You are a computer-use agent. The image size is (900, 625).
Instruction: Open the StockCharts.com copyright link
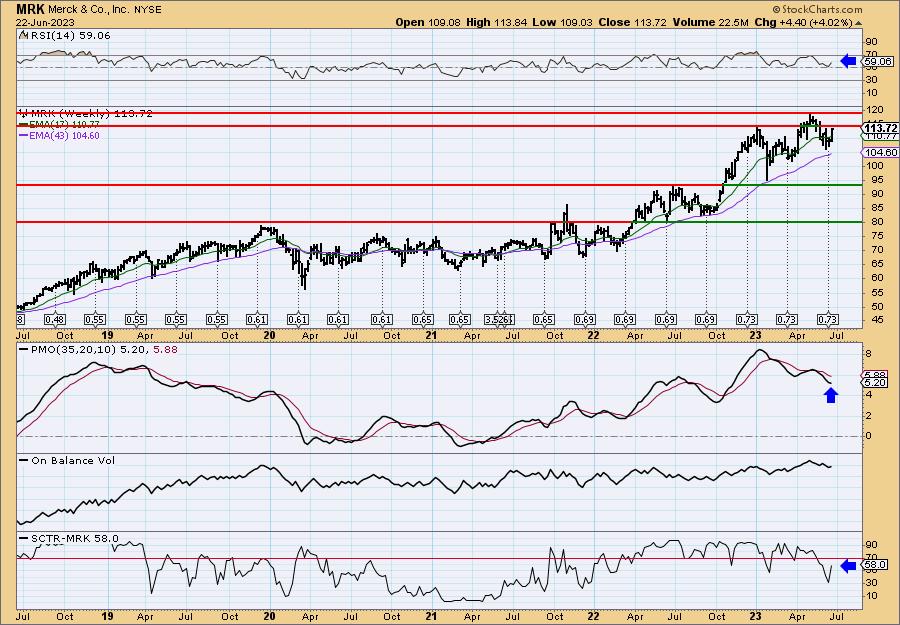(817, 9)
